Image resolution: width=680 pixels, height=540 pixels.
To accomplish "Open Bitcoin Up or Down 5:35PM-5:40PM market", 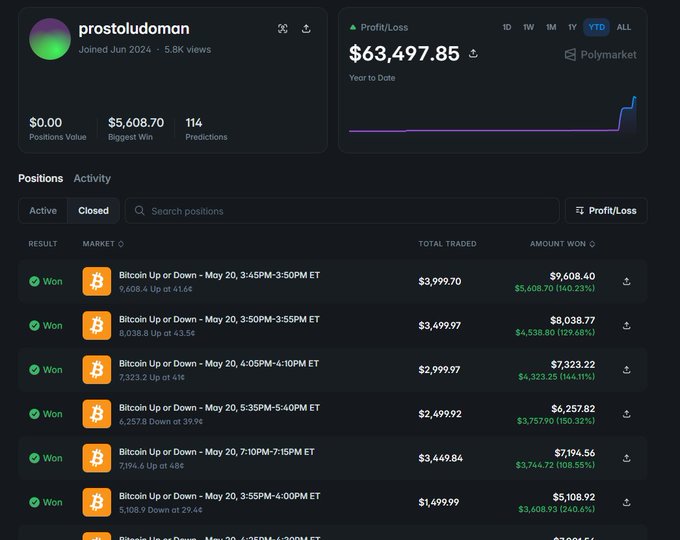I will click(x=219, y=408).
